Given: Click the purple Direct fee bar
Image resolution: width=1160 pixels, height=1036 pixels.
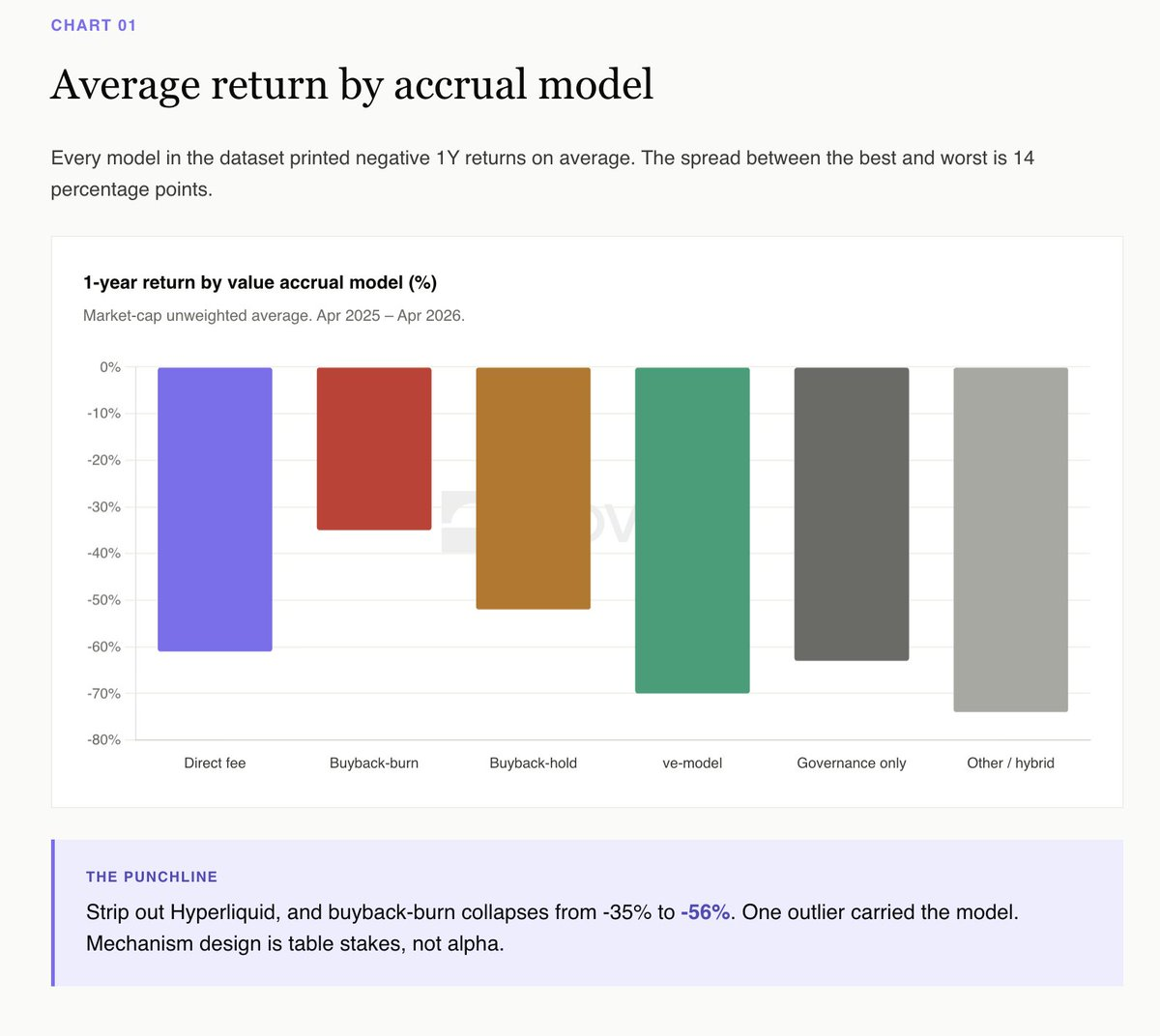Looking at the screenshot, I should 215,508.
